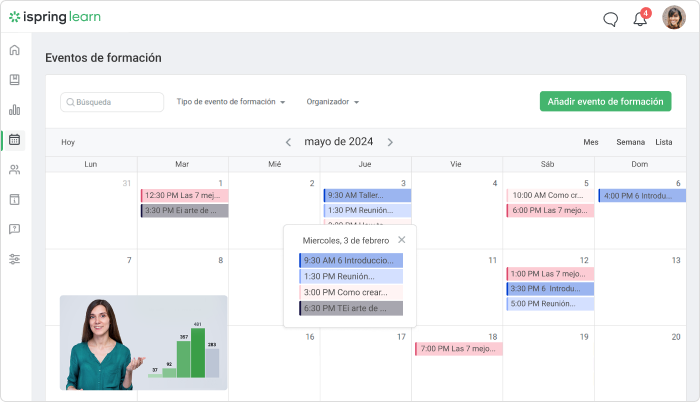Open 6:00 PM Las 7 mejo... event
Screen dimensions: 700x402
[550, 210]
